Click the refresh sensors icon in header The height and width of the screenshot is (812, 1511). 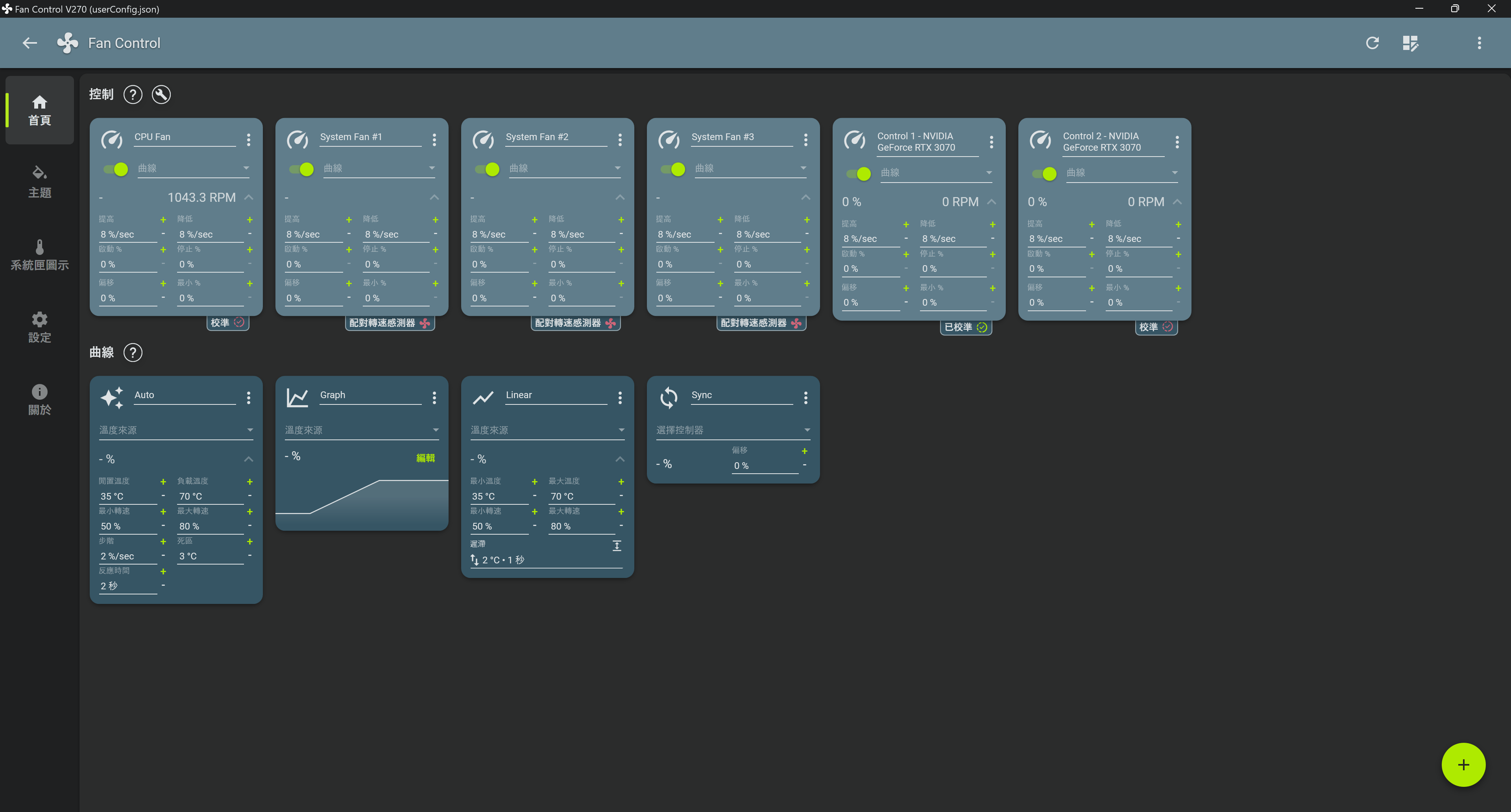tap(1372, 43)
